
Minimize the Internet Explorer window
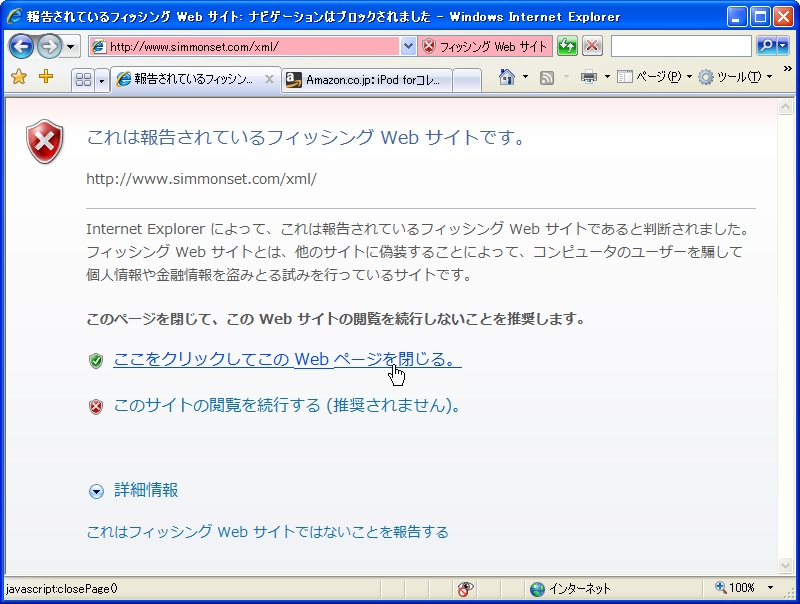736,17
